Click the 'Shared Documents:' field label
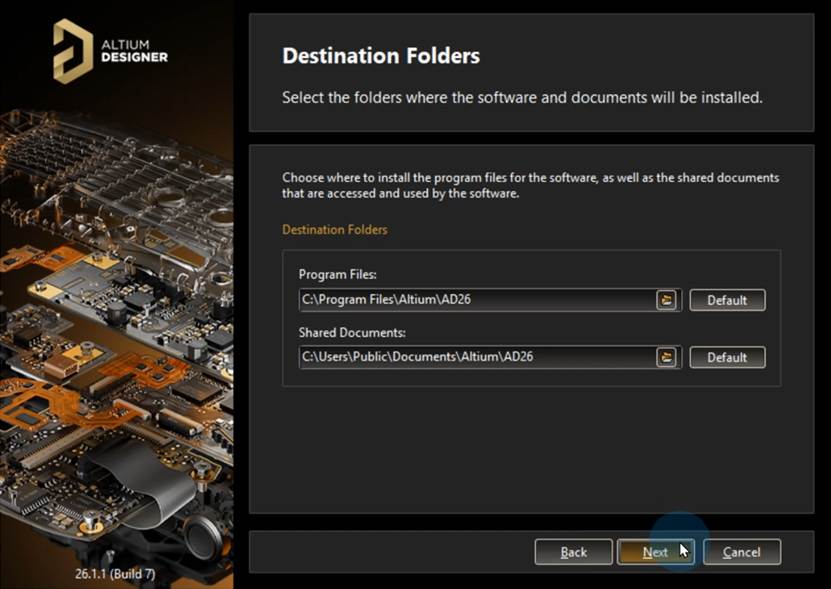The image size is (831, 589). pyautogui.click(x=352, y=332)
